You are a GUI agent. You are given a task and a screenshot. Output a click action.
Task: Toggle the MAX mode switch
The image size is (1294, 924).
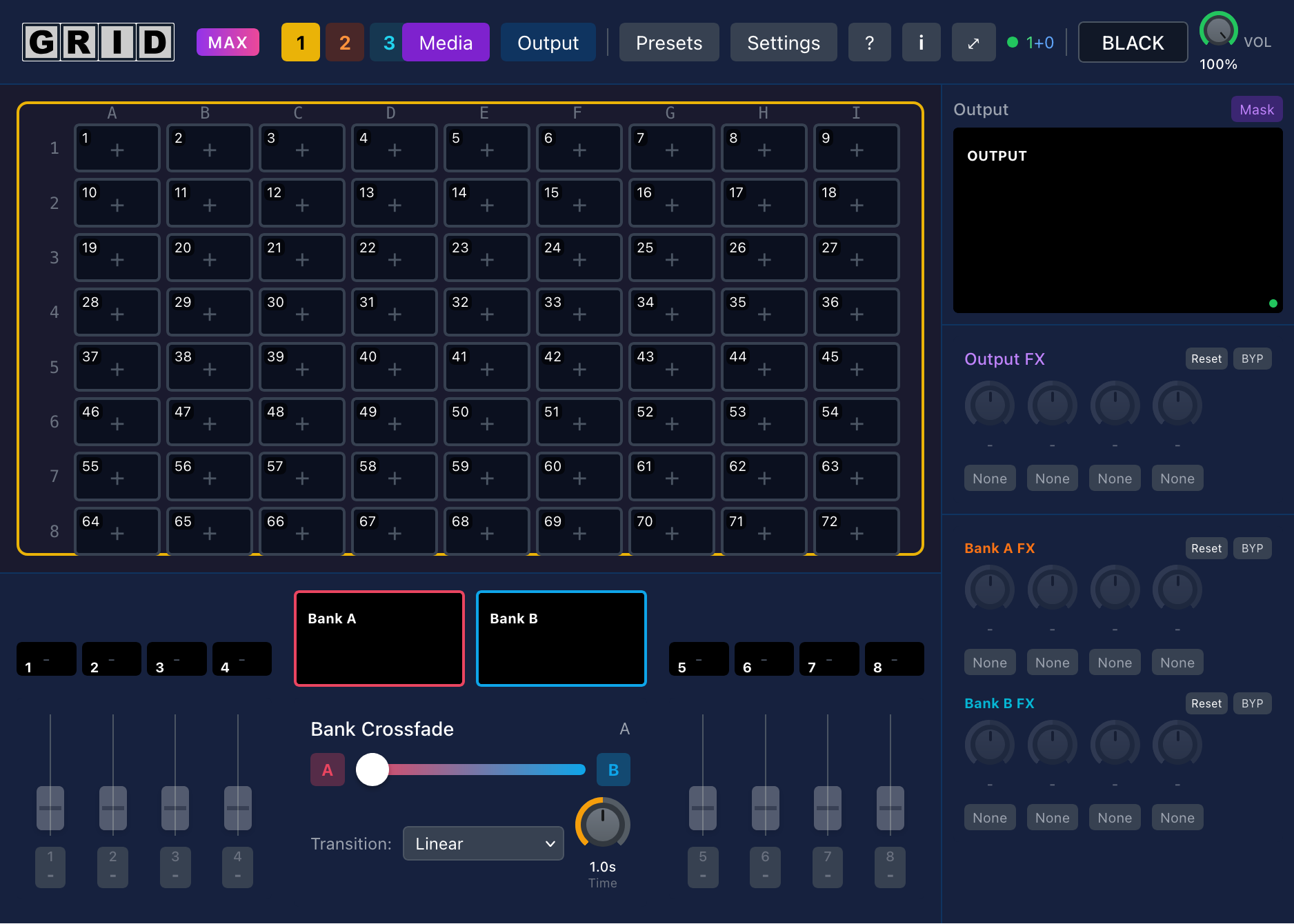tap(228, 42)
